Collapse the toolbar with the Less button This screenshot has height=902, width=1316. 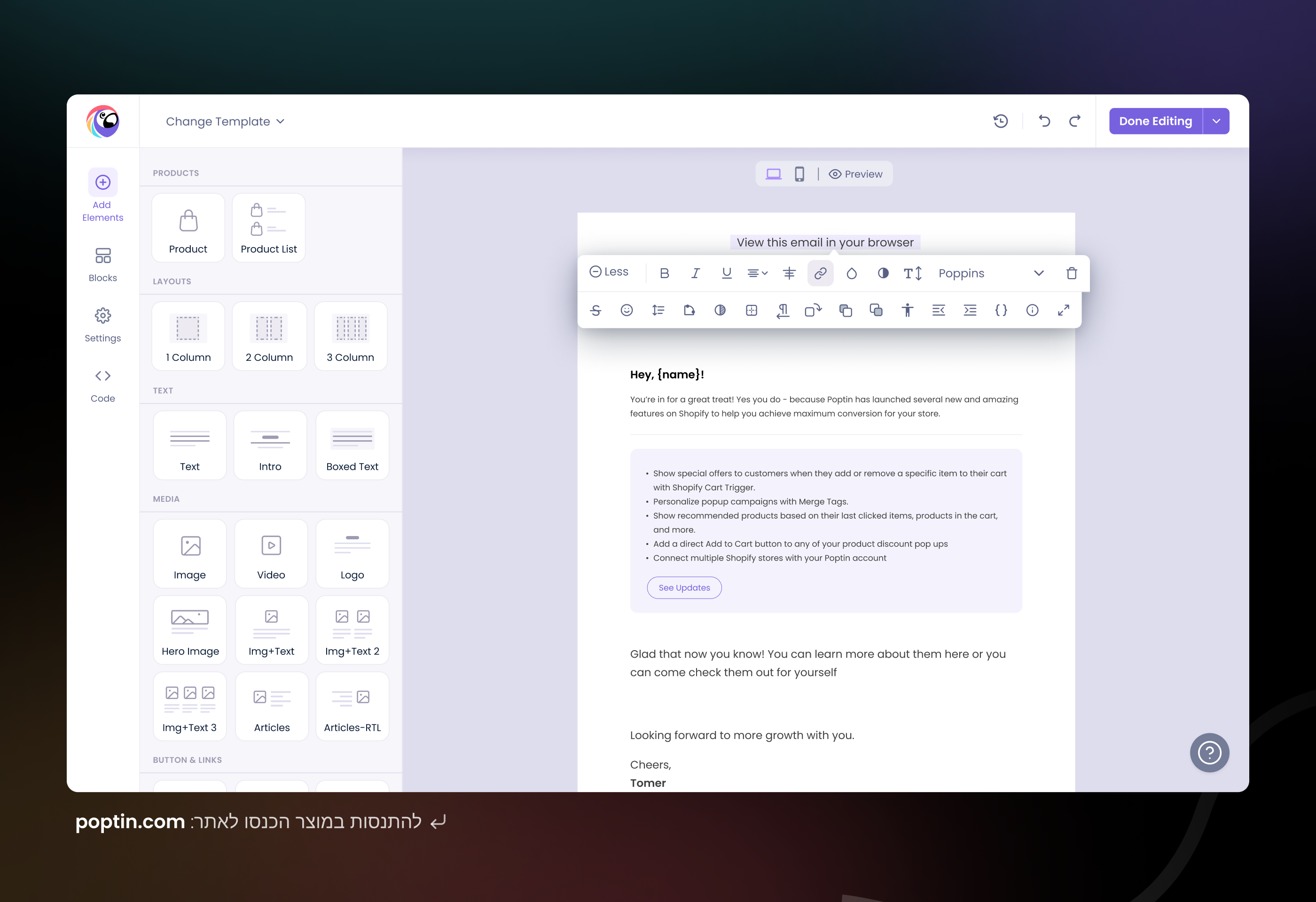coord(609,272)
